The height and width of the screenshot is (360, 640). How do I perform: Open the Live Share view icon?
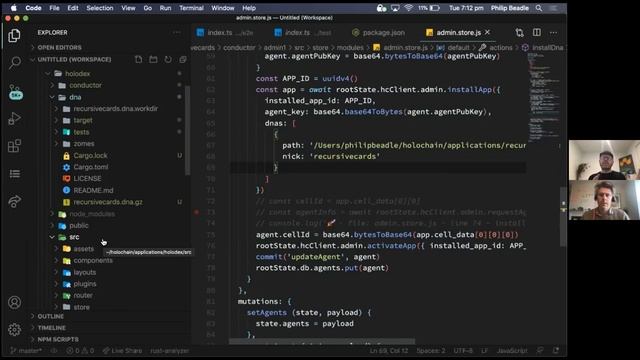(x=15, y=201)
